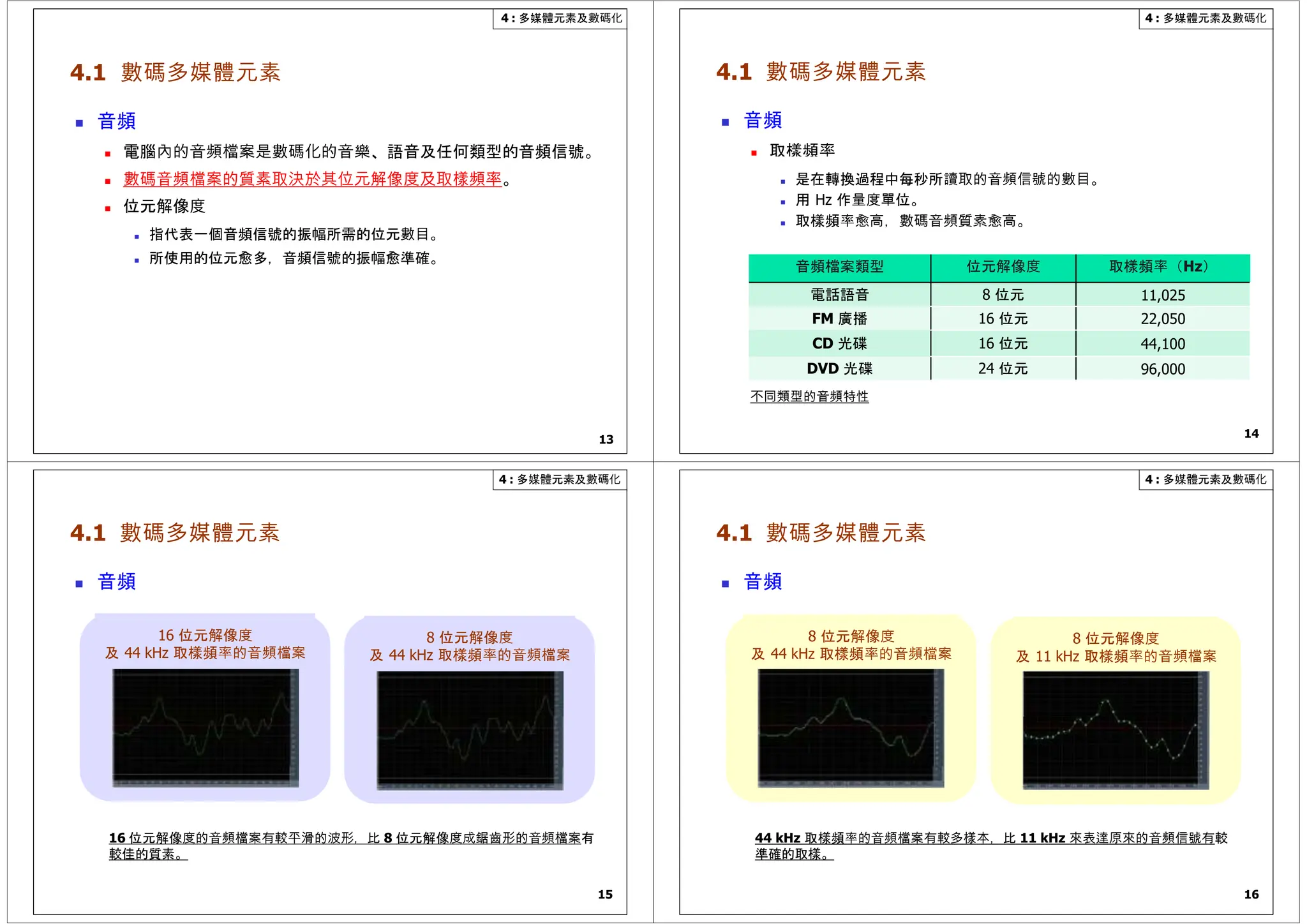Click the 取樣頻率 bullet on slide 14
The width and height of the screenshot is (1307, 924).
(802, 151)
